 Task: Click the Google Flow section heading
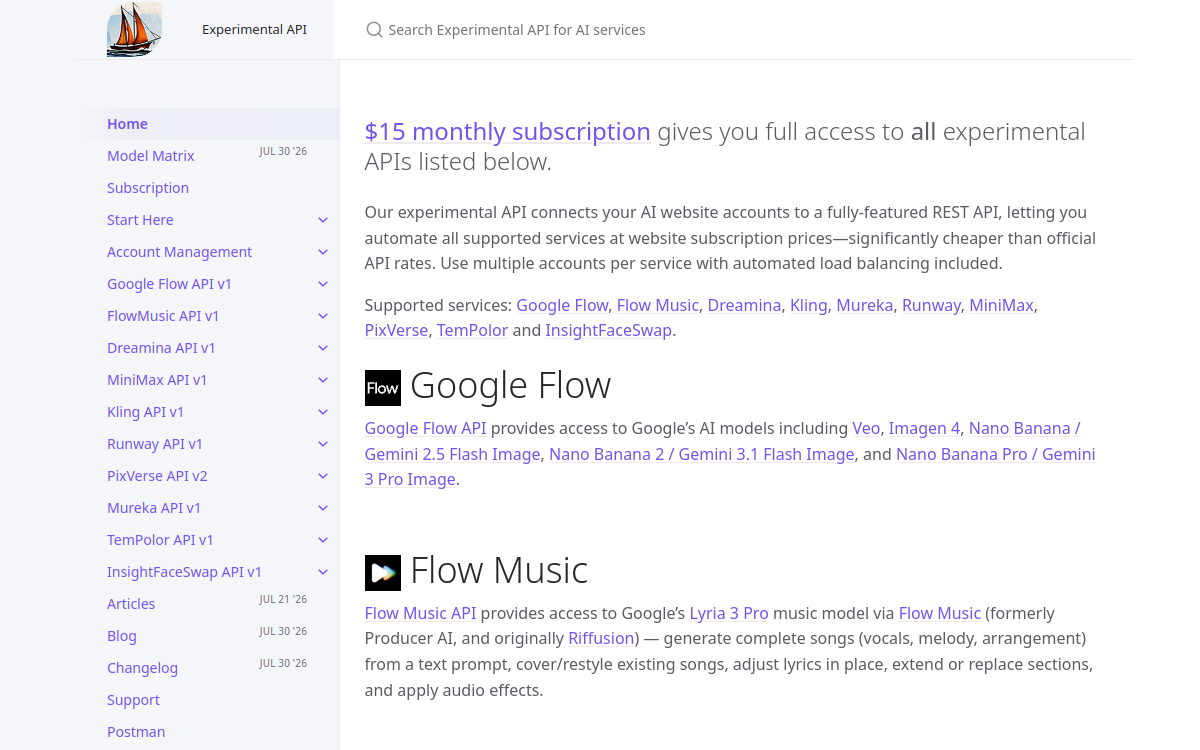point(510,385)
